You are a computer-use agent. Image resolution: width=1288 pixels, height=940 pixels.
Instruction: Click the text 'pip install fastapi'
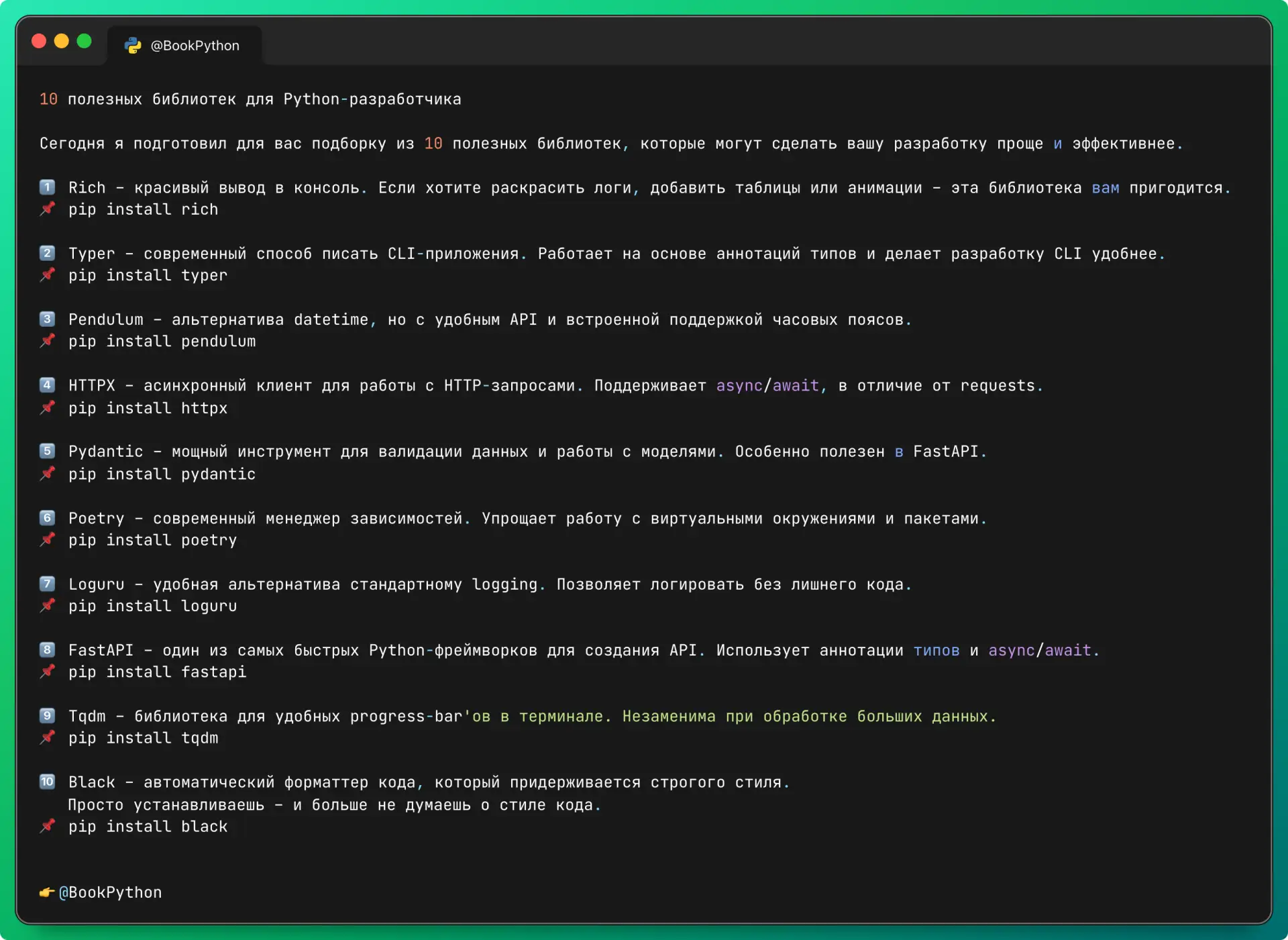coord(158,672)
